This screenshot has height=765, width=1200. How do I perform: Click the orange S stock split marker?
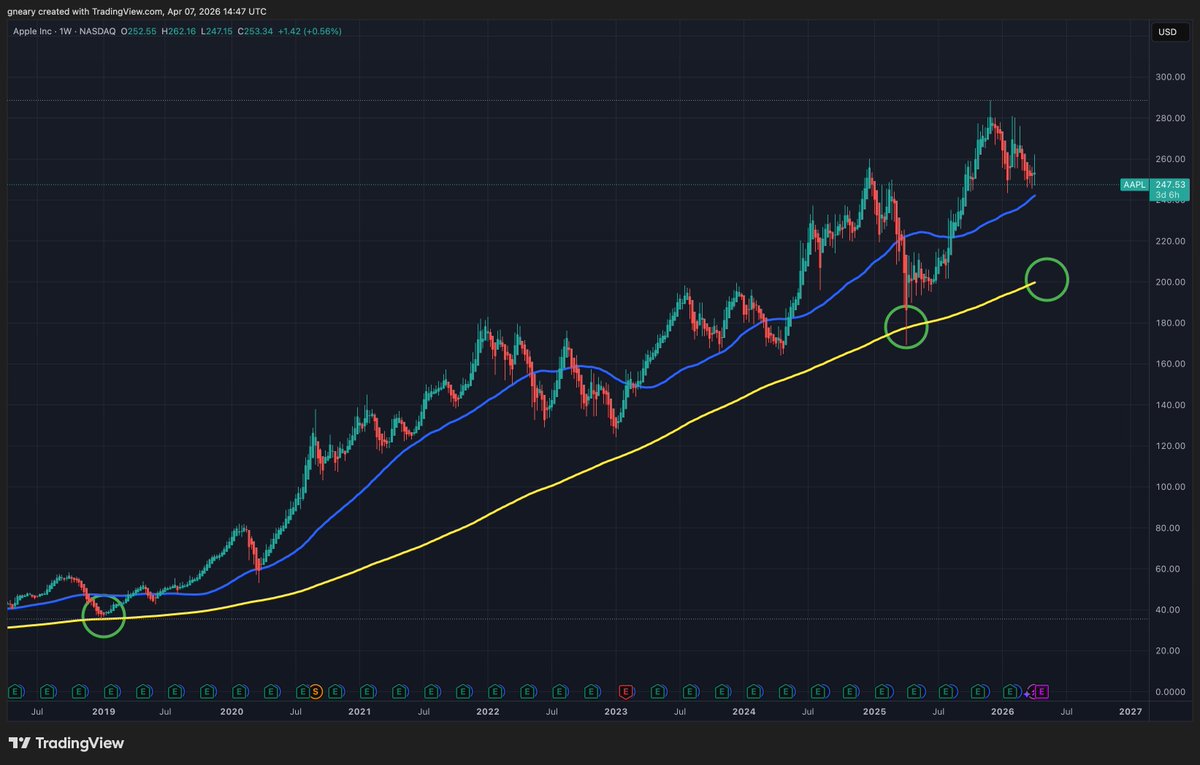point(316,691)
